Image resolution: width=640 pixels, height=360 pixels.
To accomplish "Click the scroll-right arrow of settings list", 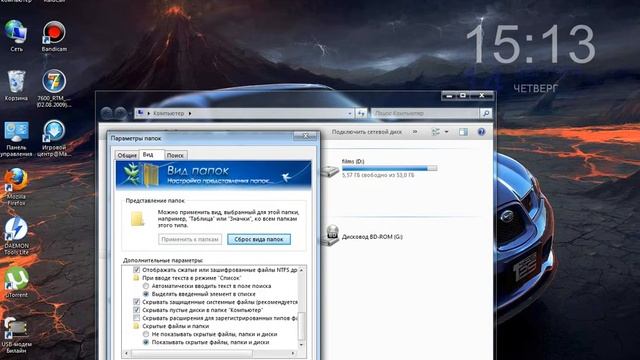I will point(294,353).
